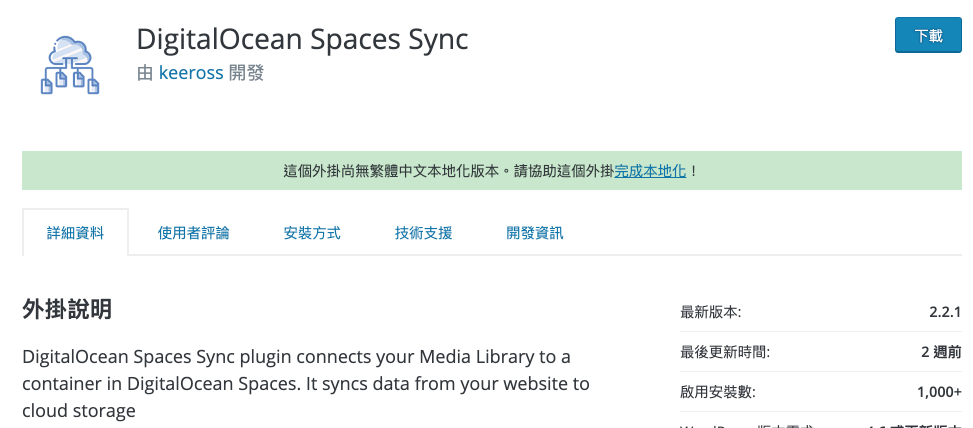Follow the 完成本地化 link in the notice
This screenshot has width=973, height=428.
[650, 171]
